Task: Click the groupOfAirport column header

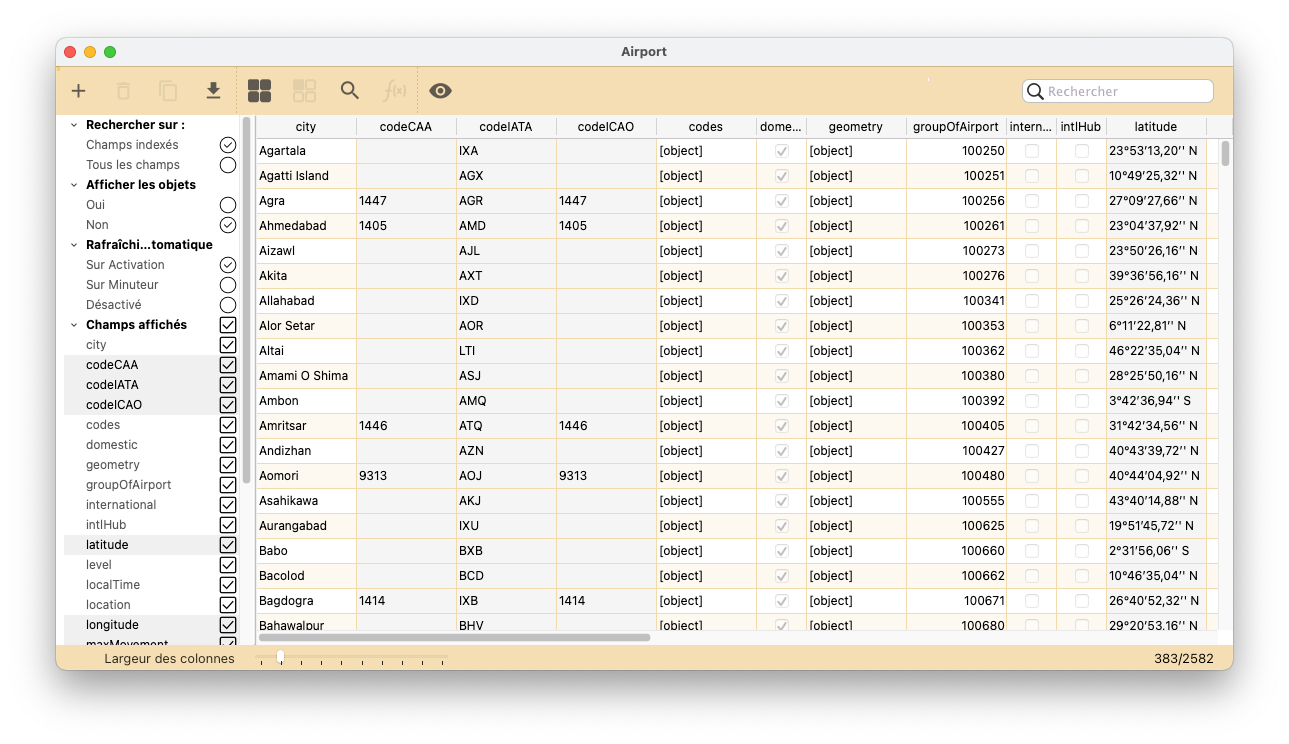Action: pos(956,127)
